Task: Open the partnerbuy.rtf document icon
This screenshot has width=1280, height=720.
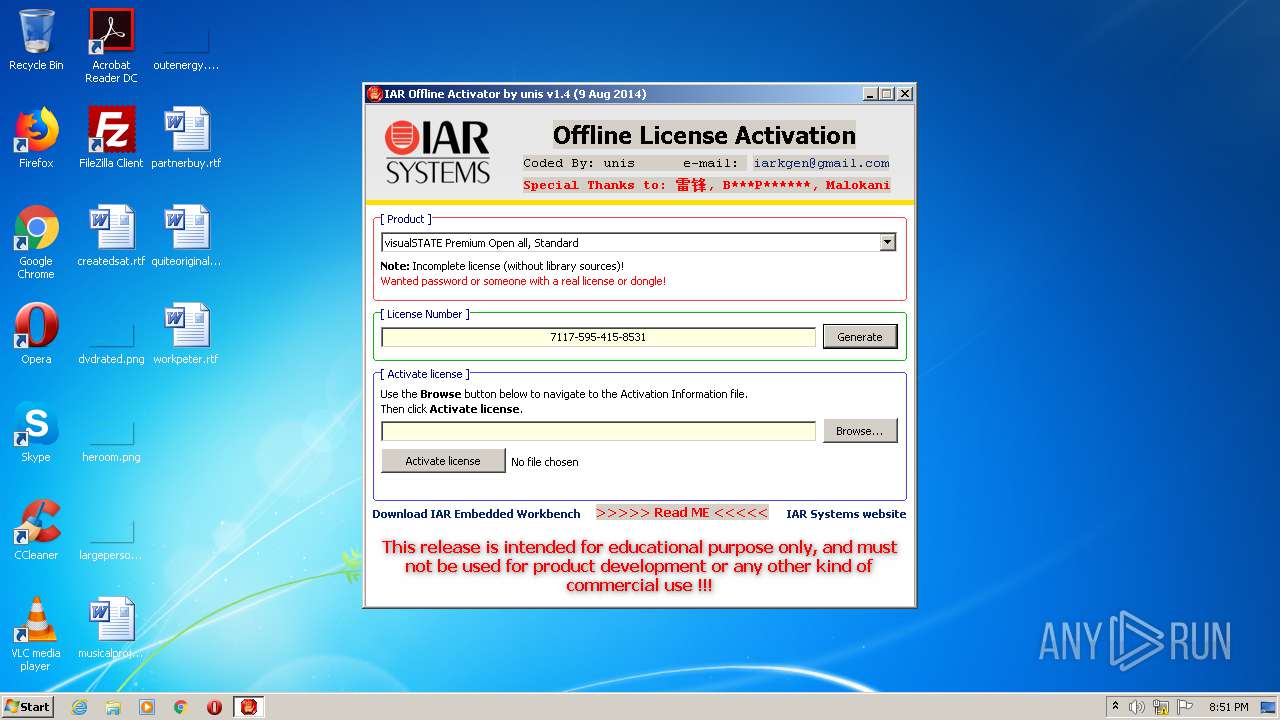Action: click(186, 138)
